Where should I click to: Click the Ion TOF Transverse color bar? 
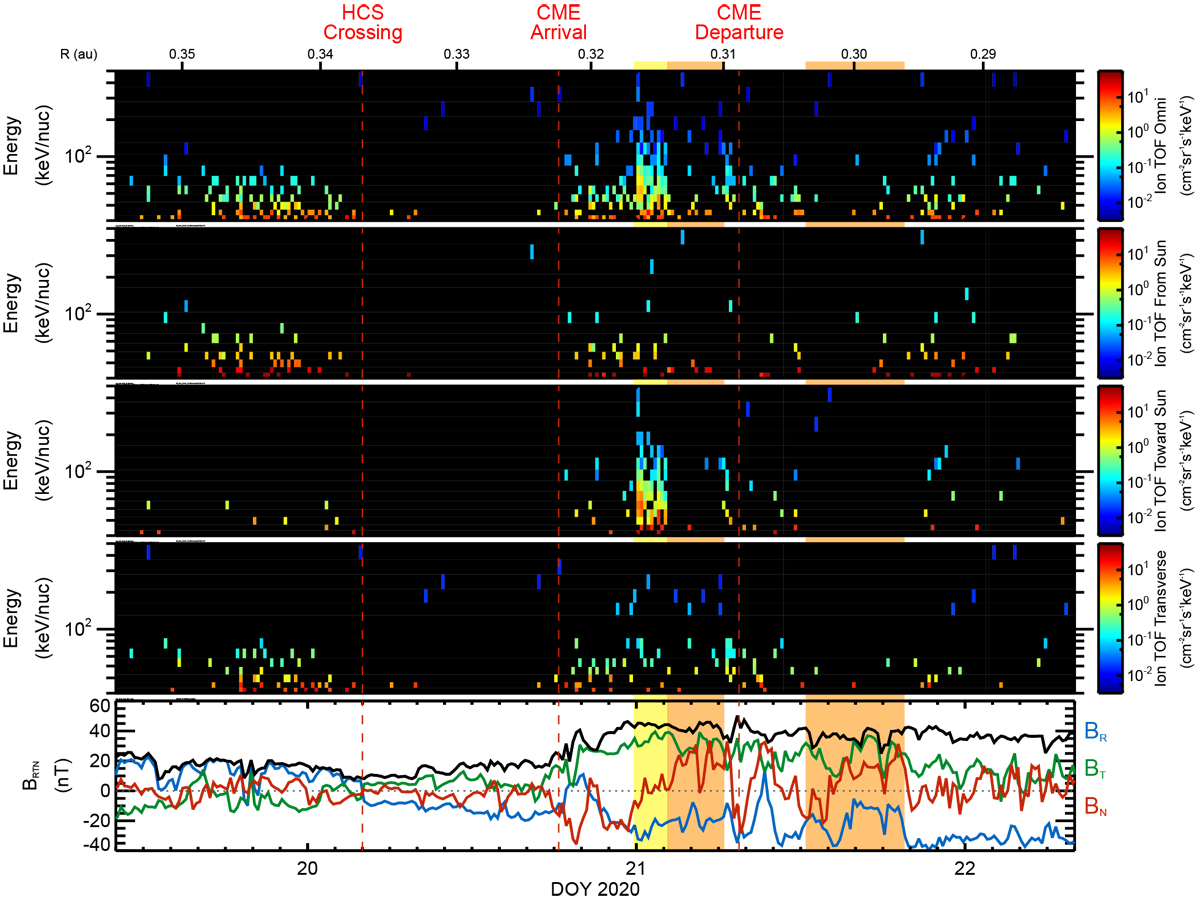(1111, 617)
